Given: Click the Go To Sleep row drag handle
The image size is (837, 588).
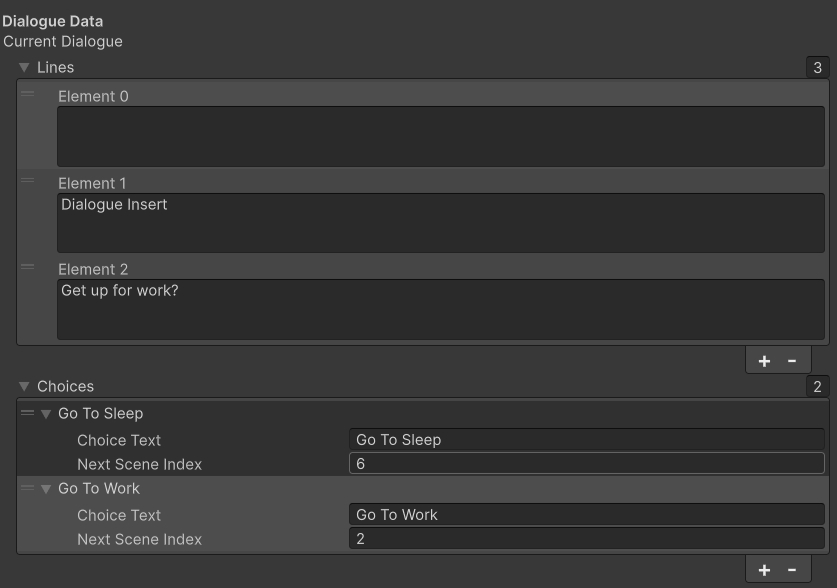Looking at the screenshot, I should (27, 413).
